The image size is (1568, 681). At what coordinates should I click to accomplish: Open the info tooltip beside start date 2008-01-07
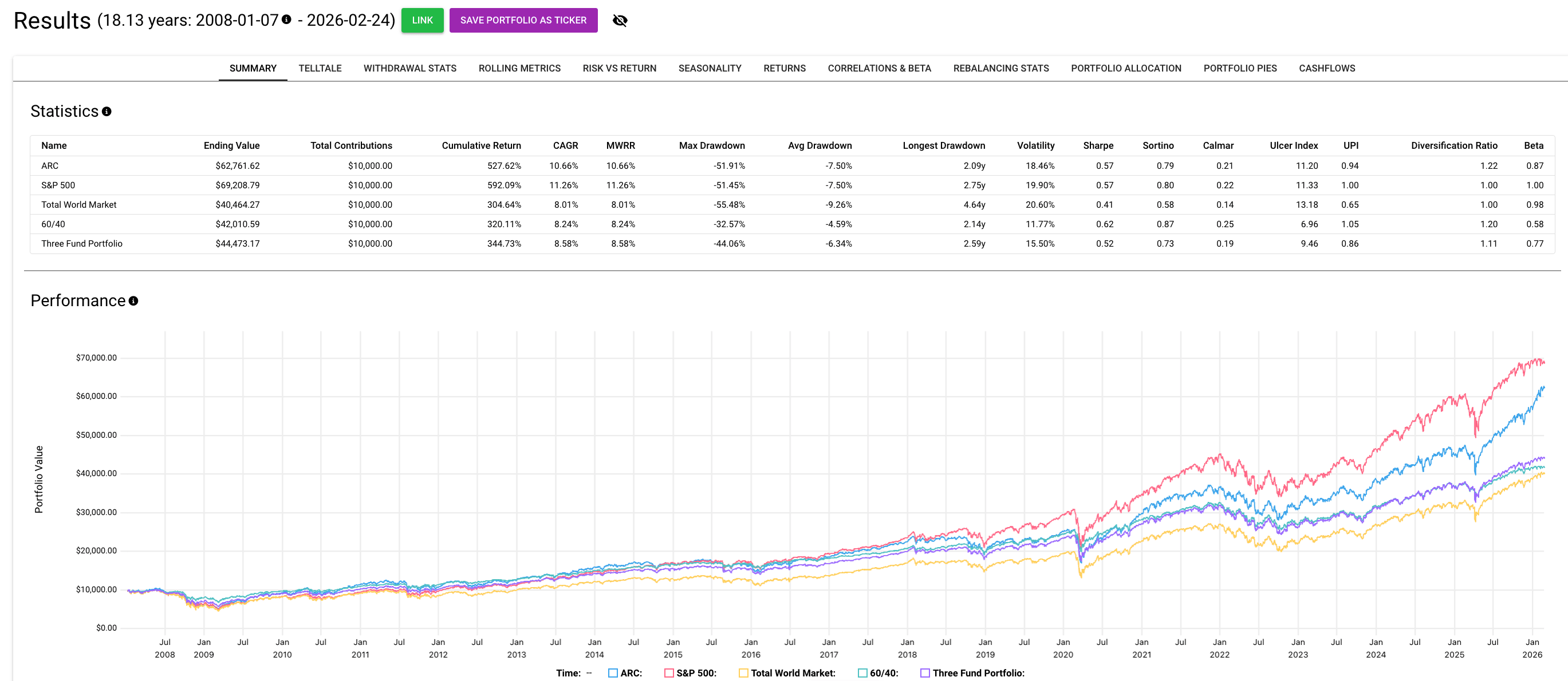[x=286, y=19]
